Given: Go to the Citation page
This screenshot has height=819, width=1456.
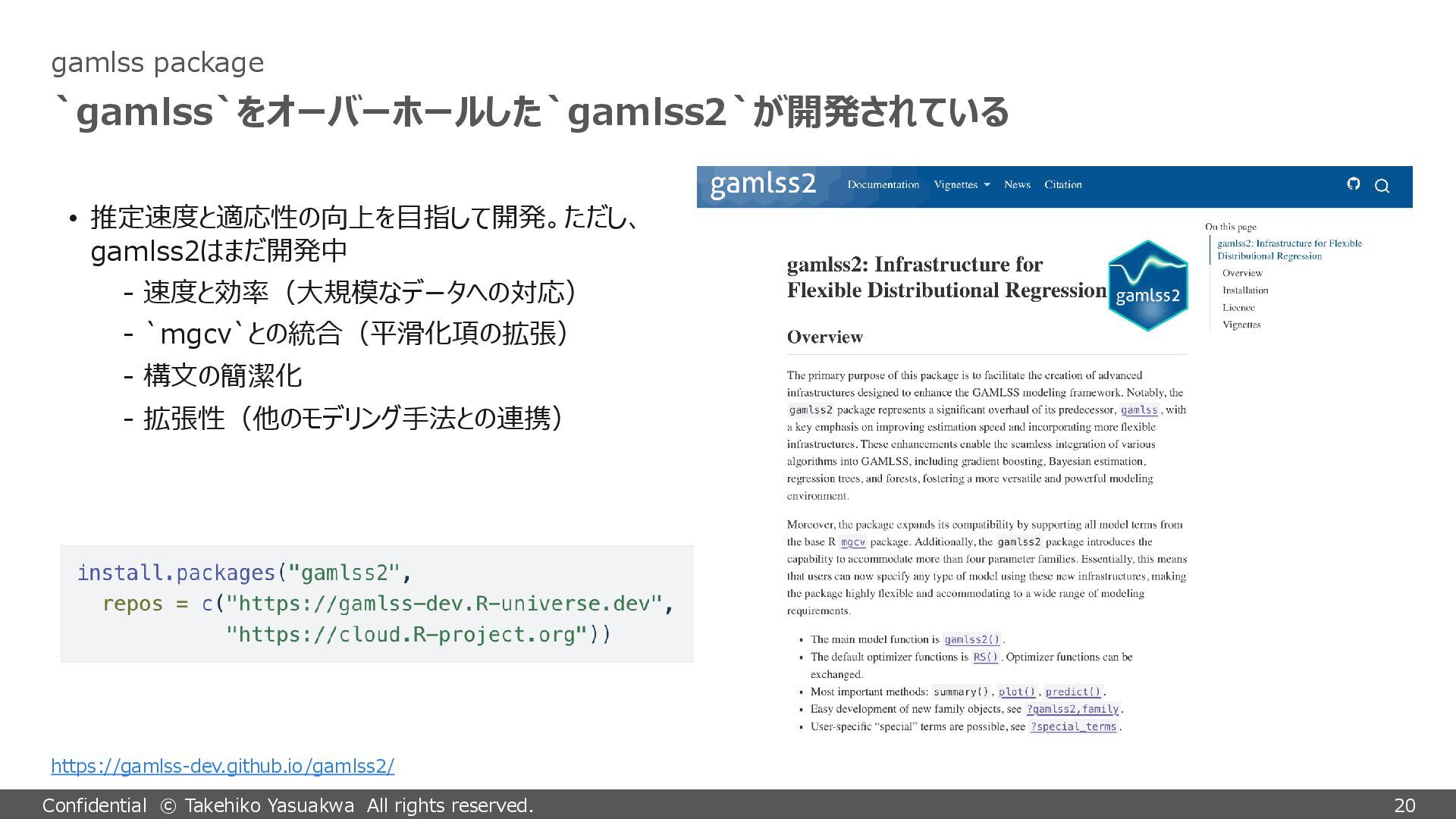Looking at the screenshot, I should pos(1062,184).
